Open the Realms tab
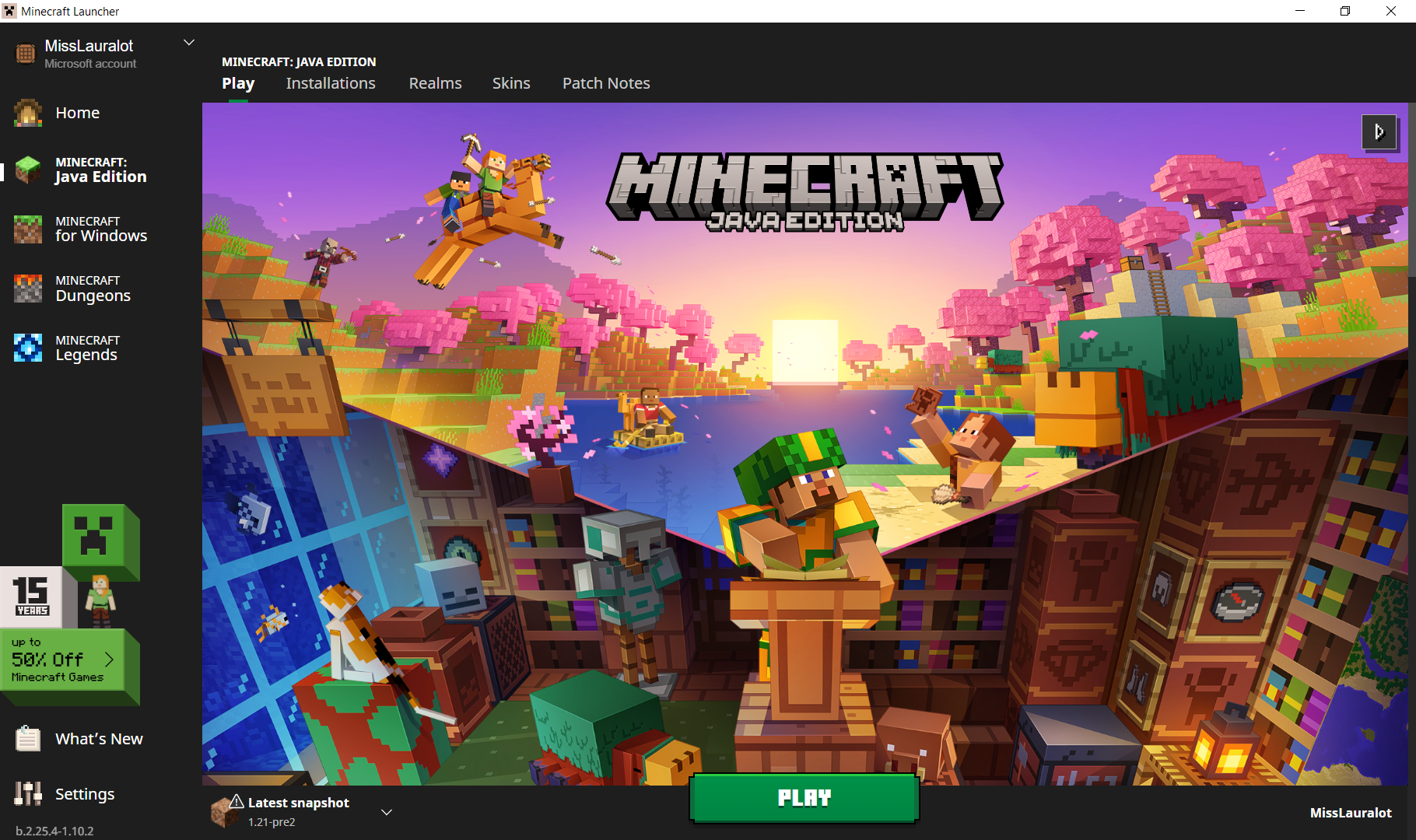Screen dimensions: 1416x840 pos(436,83)
